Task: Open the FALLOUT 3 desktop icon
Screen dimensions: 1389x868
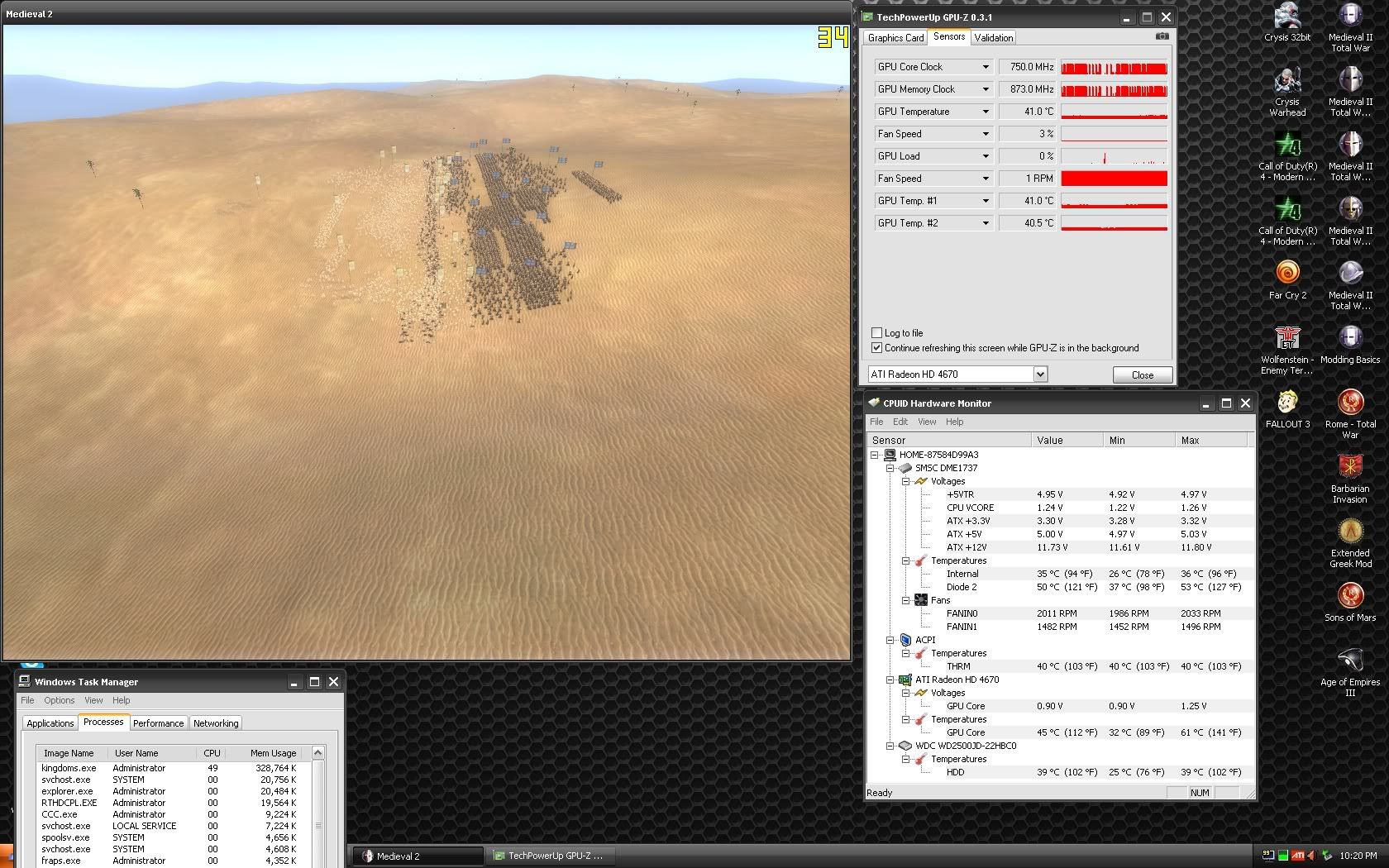Action: coord(1287,403)
